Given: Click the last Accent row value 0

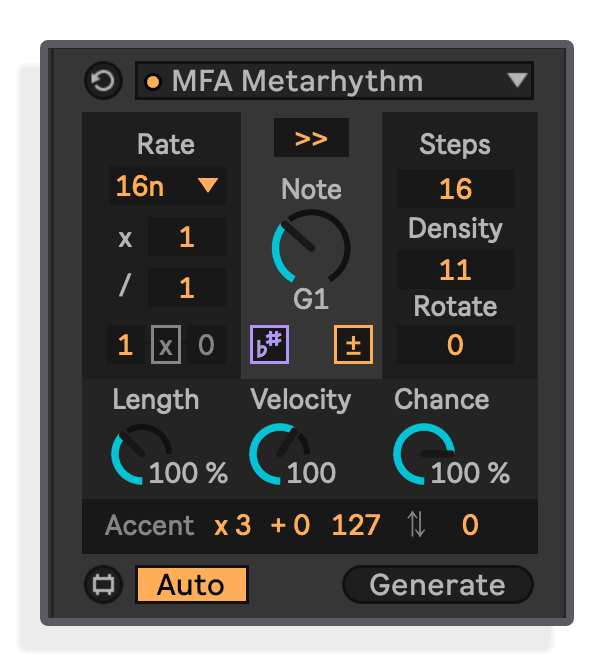Looking at the screenshot, I should [x=470, y=525].
